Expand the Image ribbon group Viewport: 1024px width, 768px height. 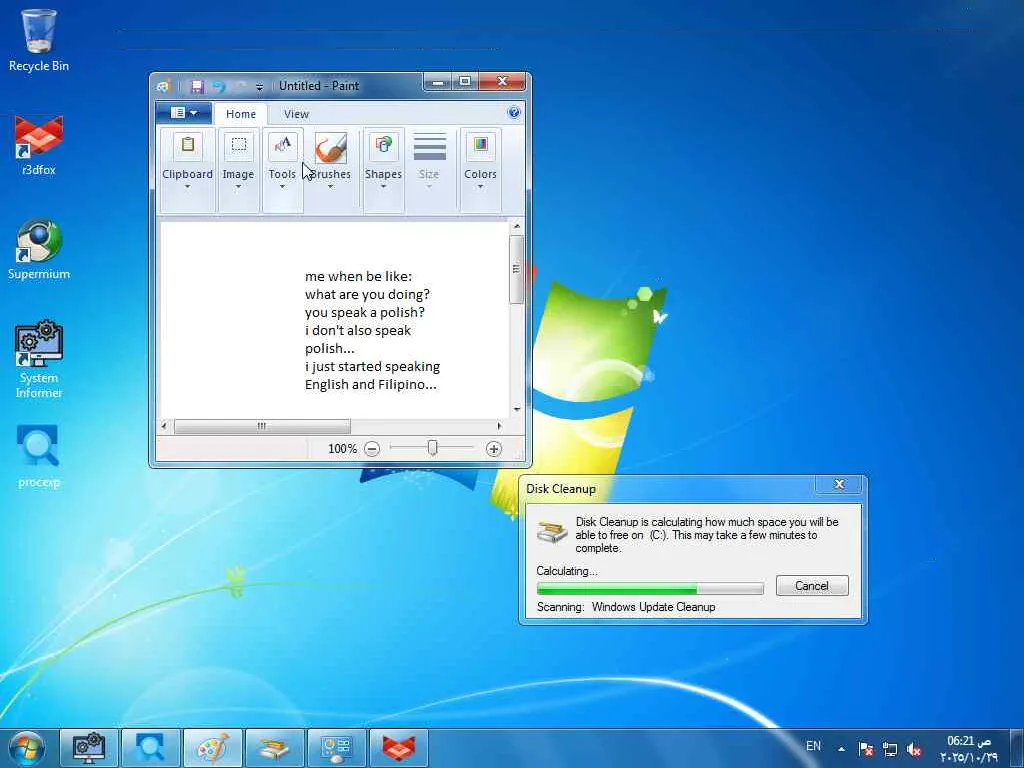(238, 171)
